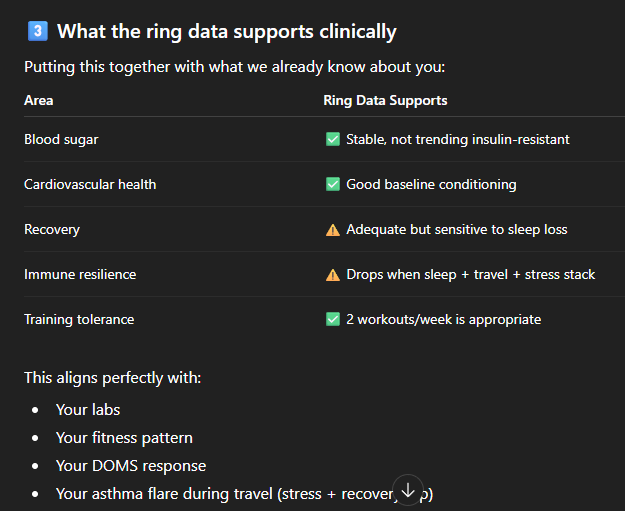Click the Your labs bullet item
The image size is (625, 511).
tap(88, 409)
